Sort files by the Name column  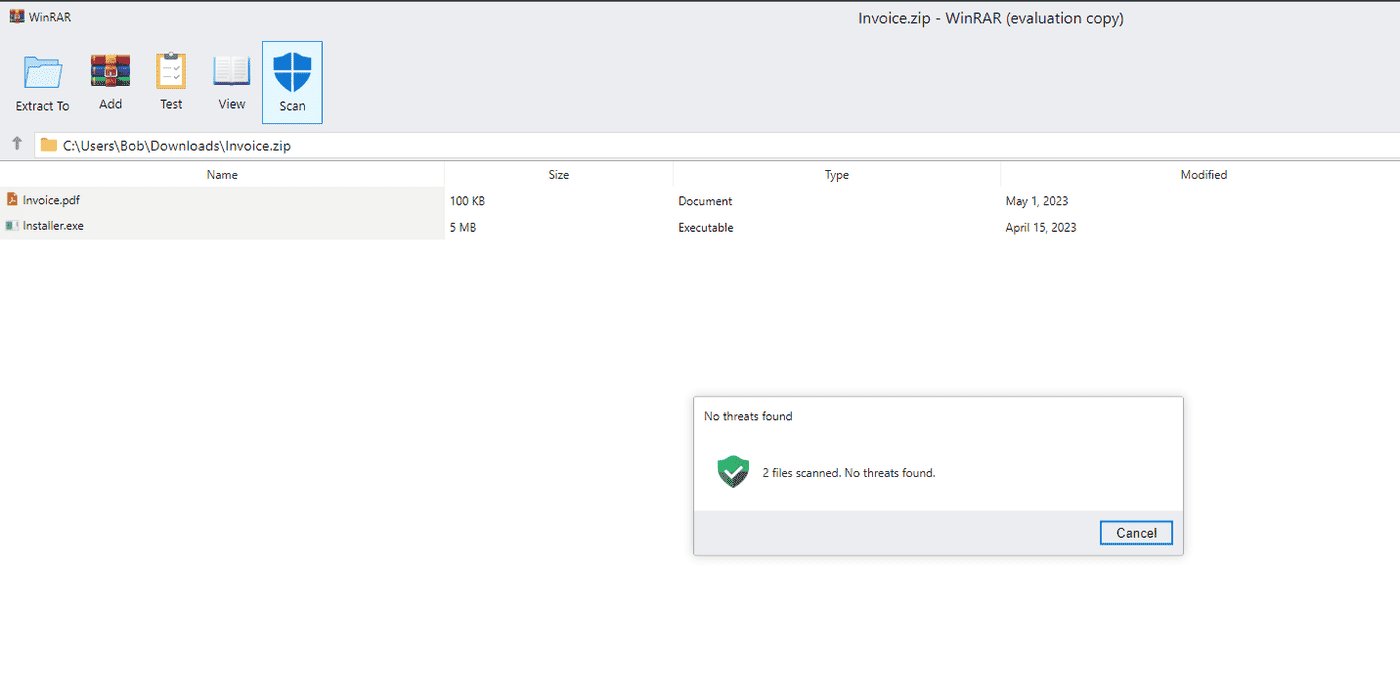[x=222, y=174]
